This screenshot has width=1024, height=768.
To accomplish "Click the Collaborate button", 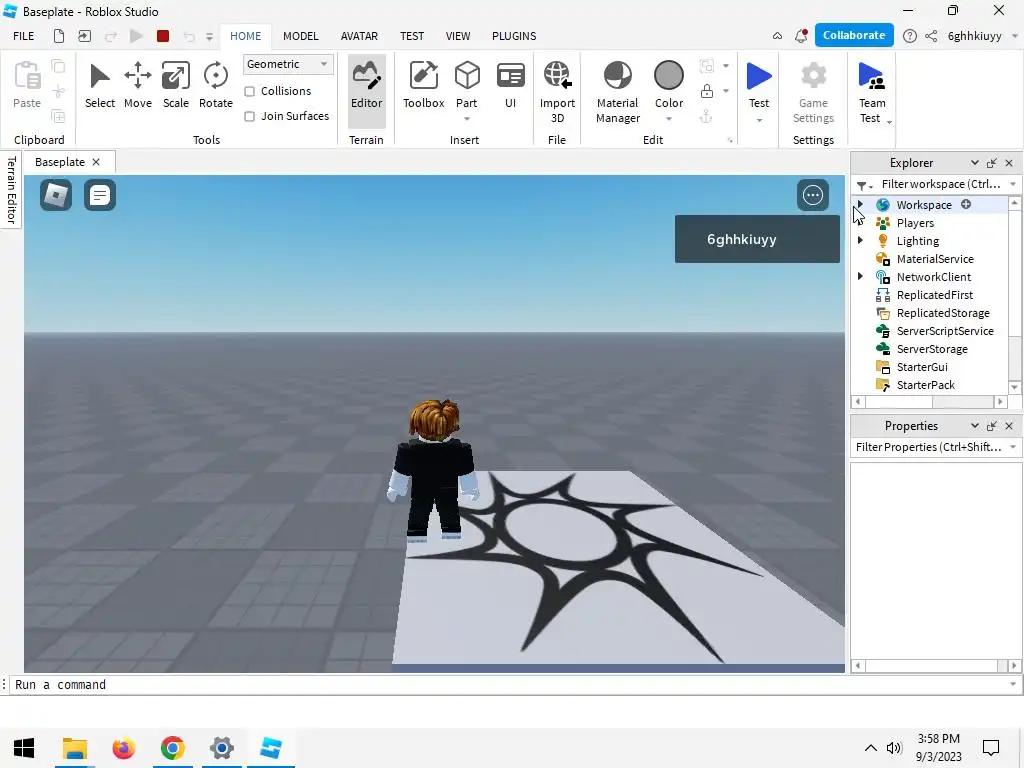I will 854,35.
